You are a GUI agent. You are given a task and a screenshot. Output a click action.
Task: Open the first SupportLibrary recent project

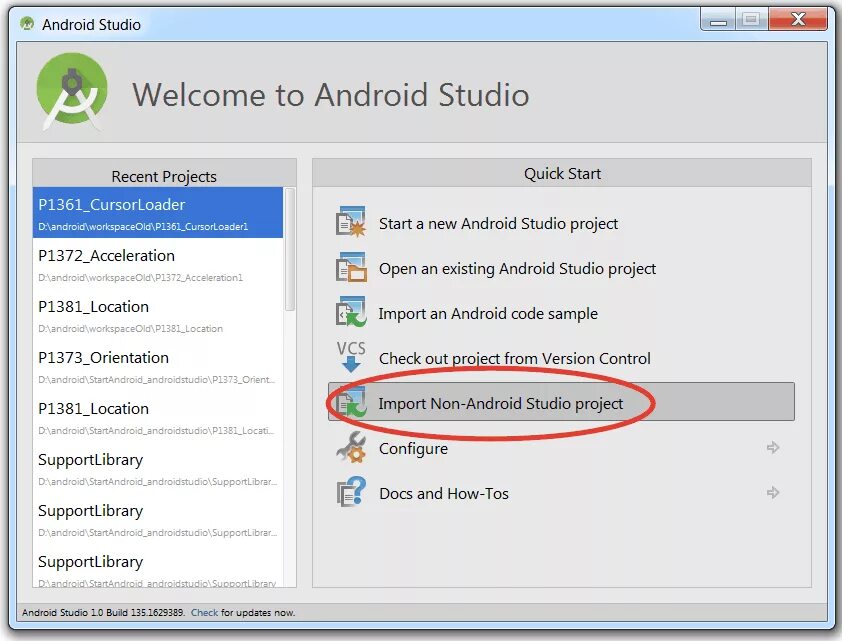(x=157, y=468)
